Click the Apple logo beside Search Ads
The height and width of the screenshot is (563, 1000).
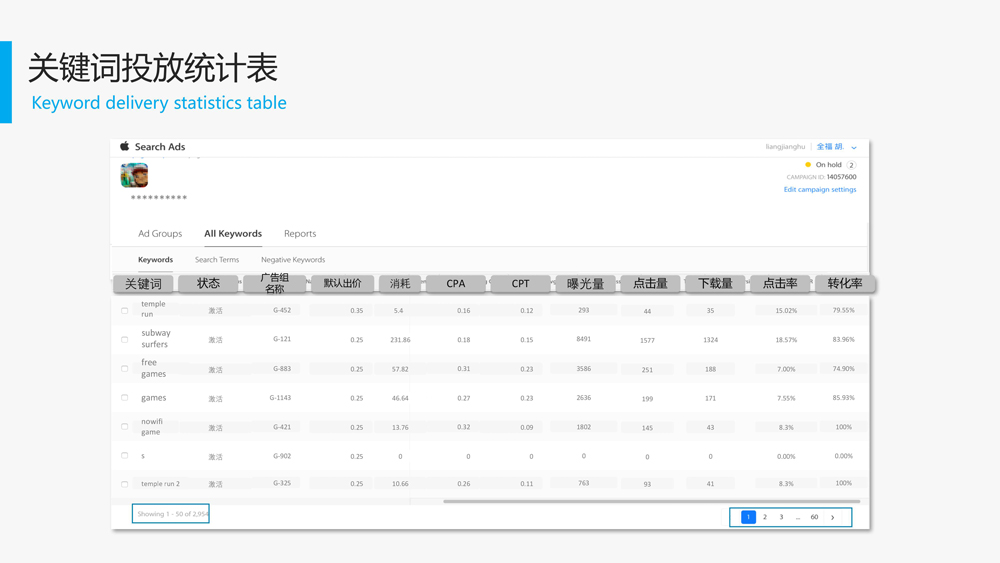coord(125,146)
